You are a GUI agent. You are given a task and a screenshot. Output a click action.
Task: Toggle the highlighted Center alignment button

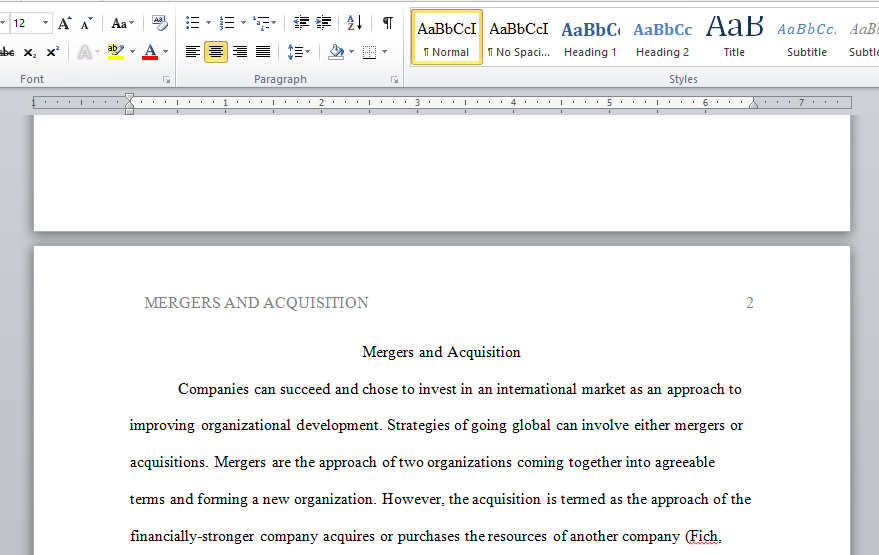[216, 52]
